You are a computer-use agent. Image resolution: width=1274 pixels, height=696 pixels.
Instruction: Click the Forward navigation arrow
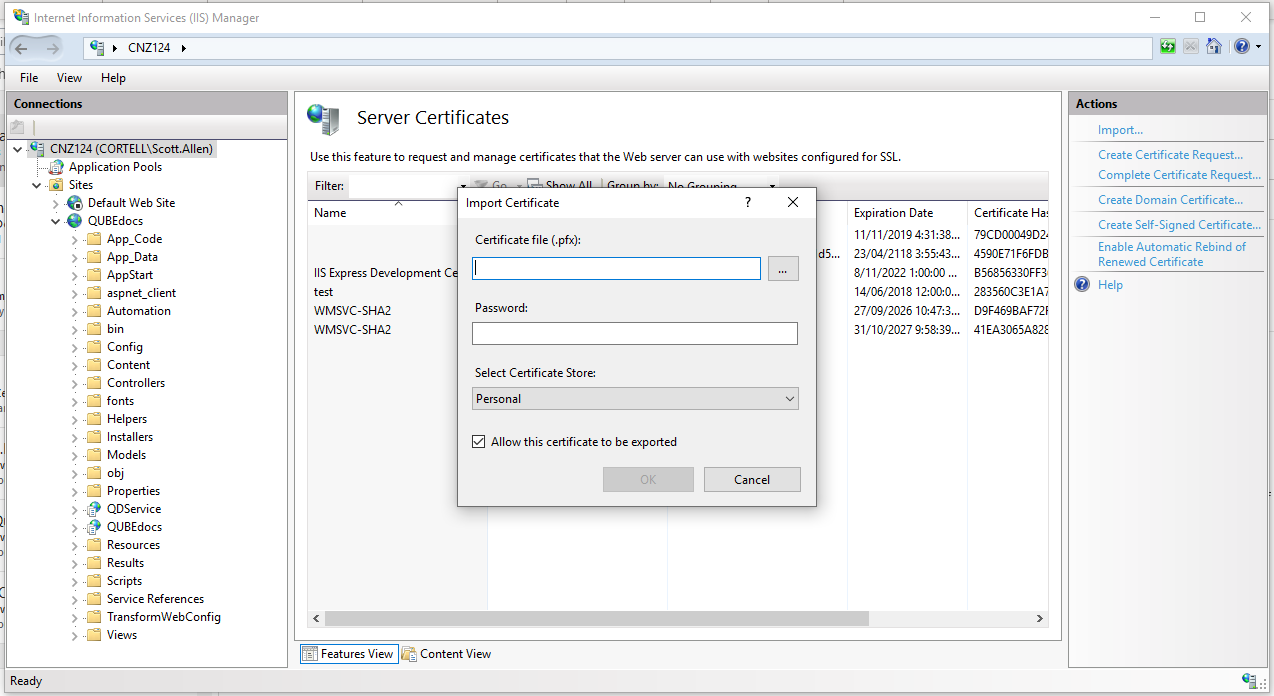(x=53, y=48)
